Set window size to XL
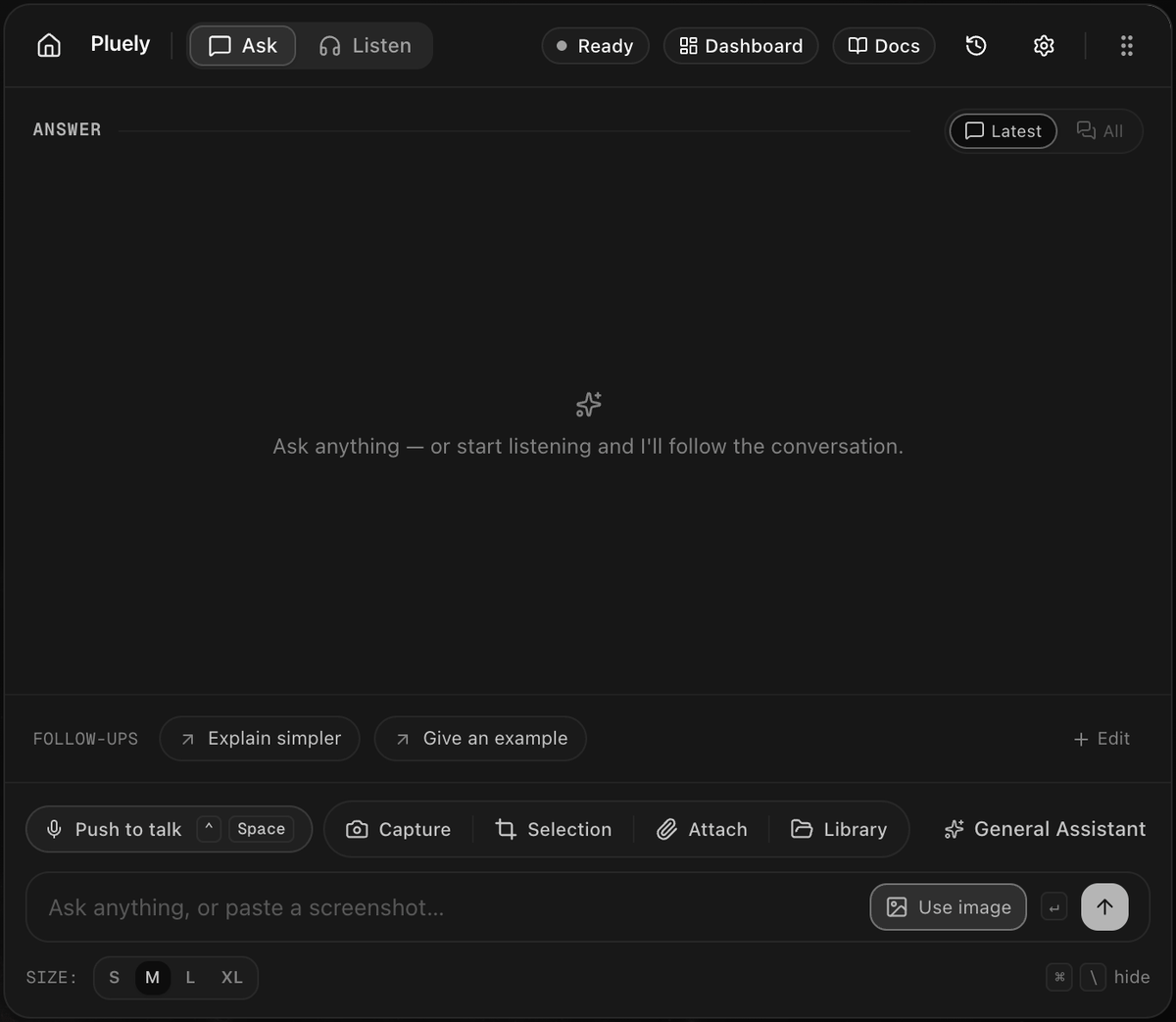The width and height of the screenshot is (1176, 1022). pos(231,977)
